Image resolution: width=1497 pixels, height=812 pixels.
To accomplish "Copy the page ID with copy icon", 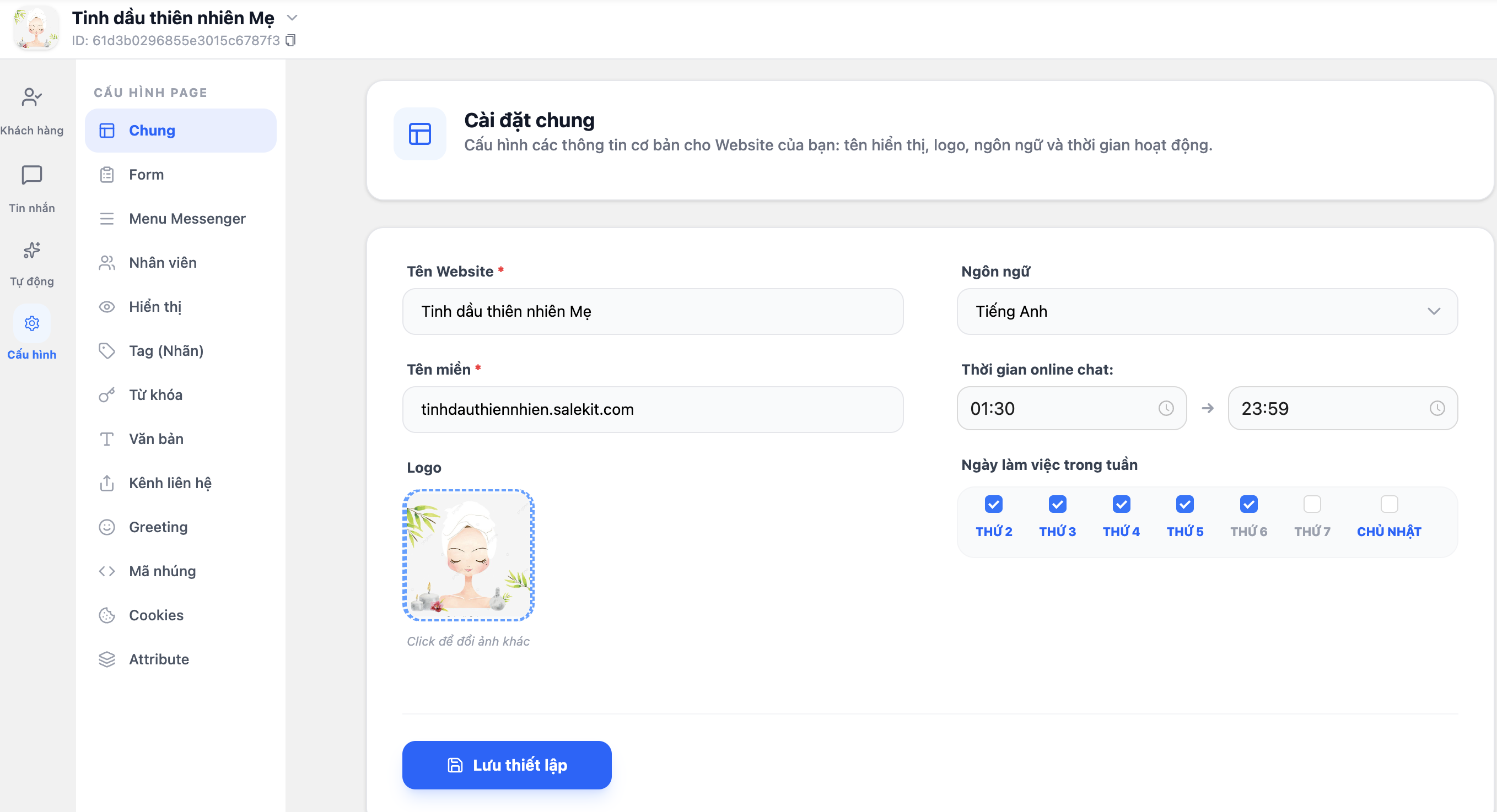I will 290,40.
